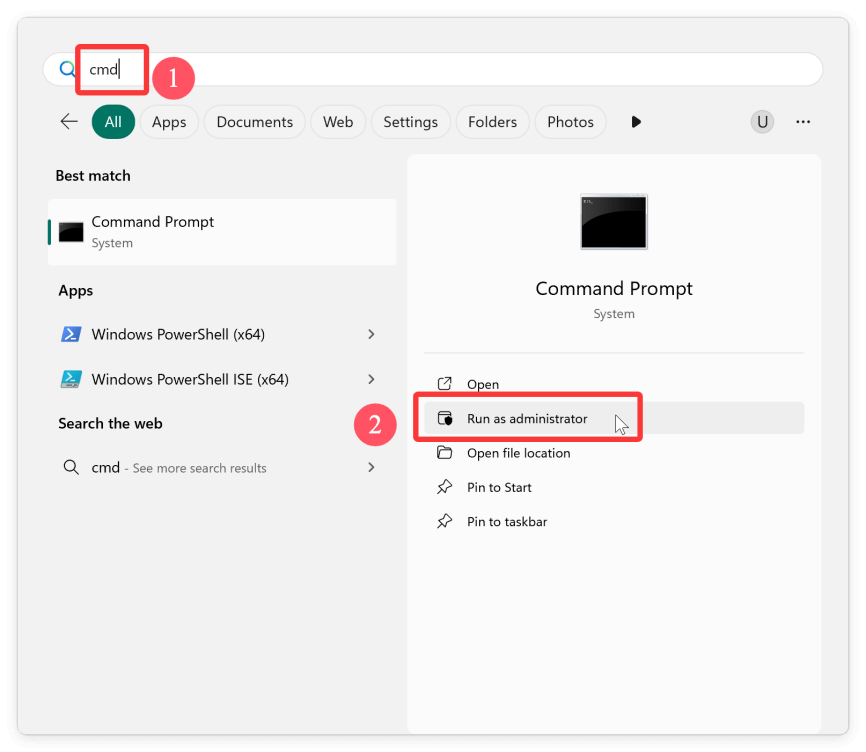
Task: Click the search magnifier icon in search box
Action: tap(67, 70)
